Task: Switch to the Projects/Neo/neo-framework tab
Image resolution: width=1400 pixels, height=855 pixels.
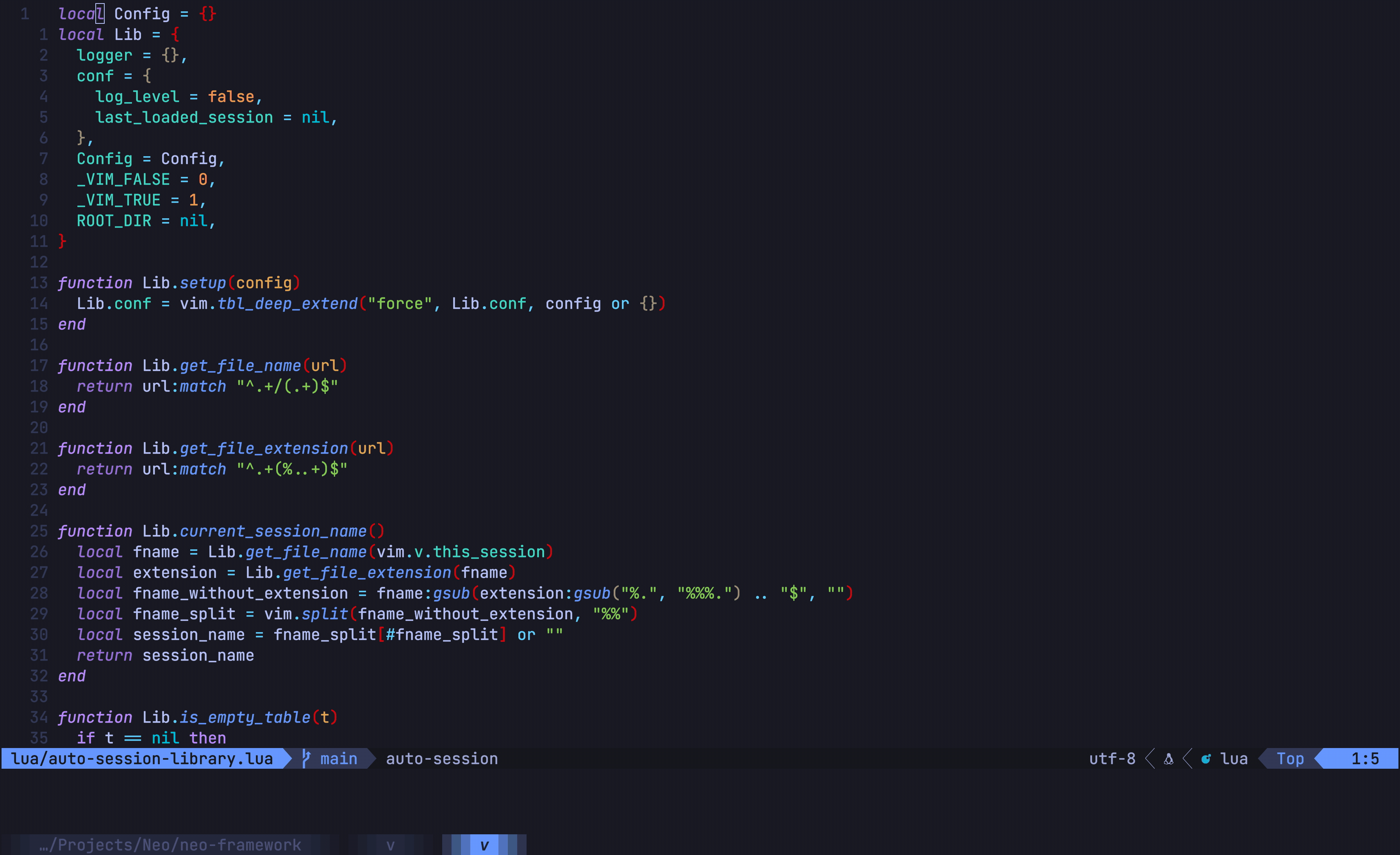Action: click(x=170, y=845)
